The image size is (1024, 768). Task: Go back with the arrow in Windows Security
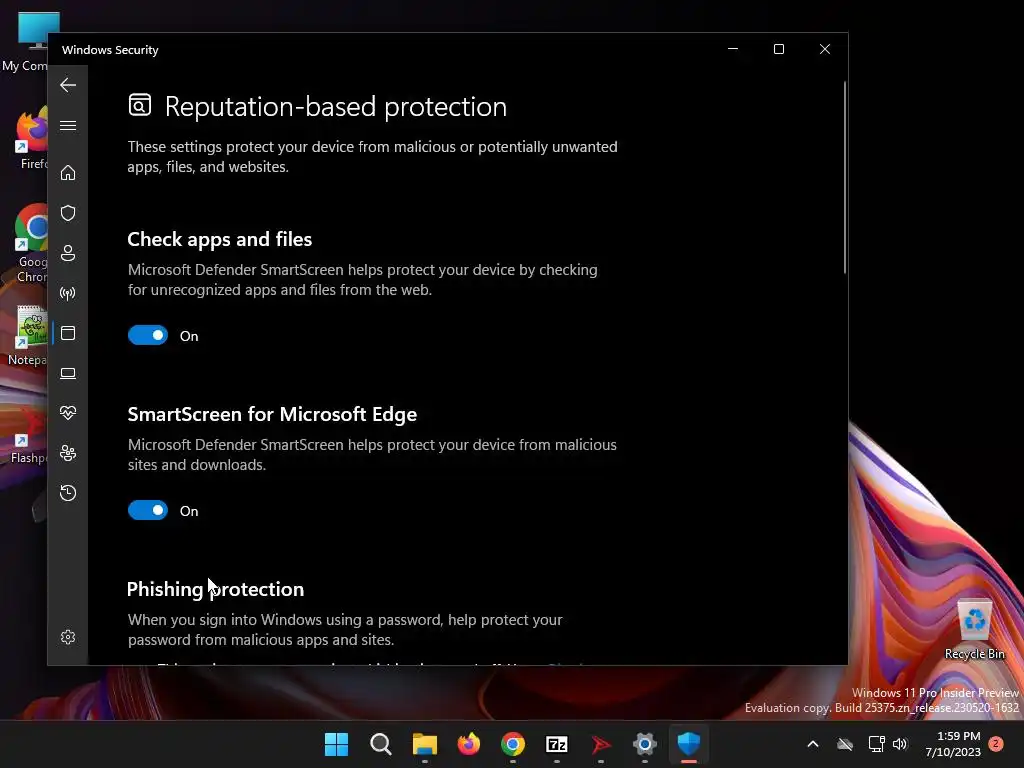[68, 85]
